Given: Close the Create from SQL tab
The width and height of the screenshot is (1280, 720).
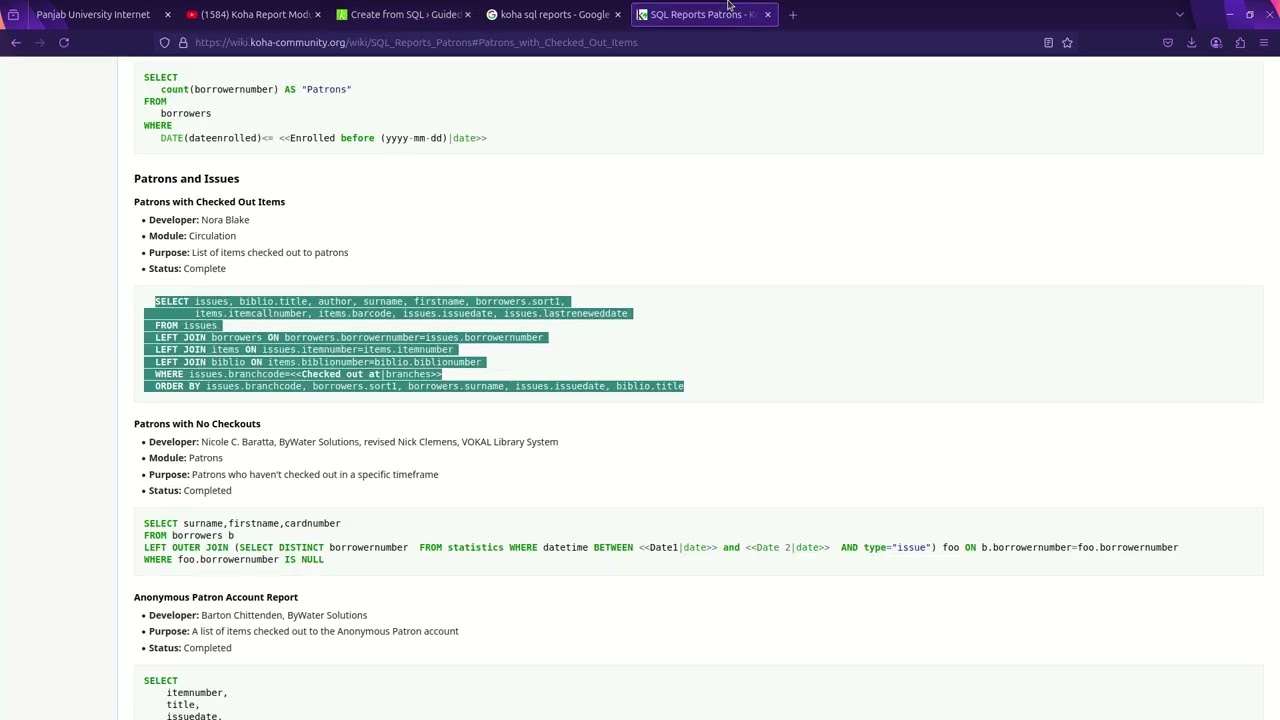Looking at the screenshot, I should click(467, 15).
